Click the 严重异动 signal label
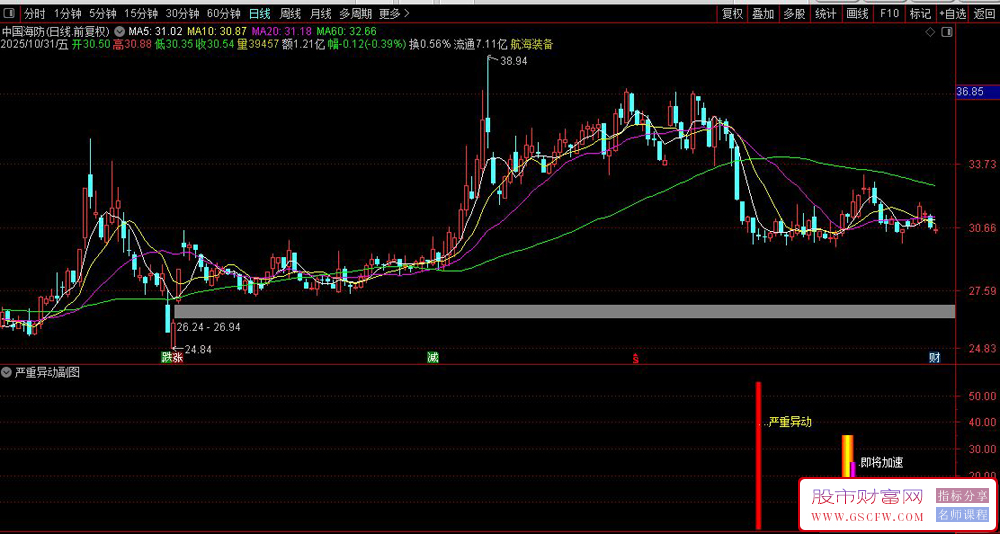The height and width of the screenshot is (534, 1000). pos(790,422)
